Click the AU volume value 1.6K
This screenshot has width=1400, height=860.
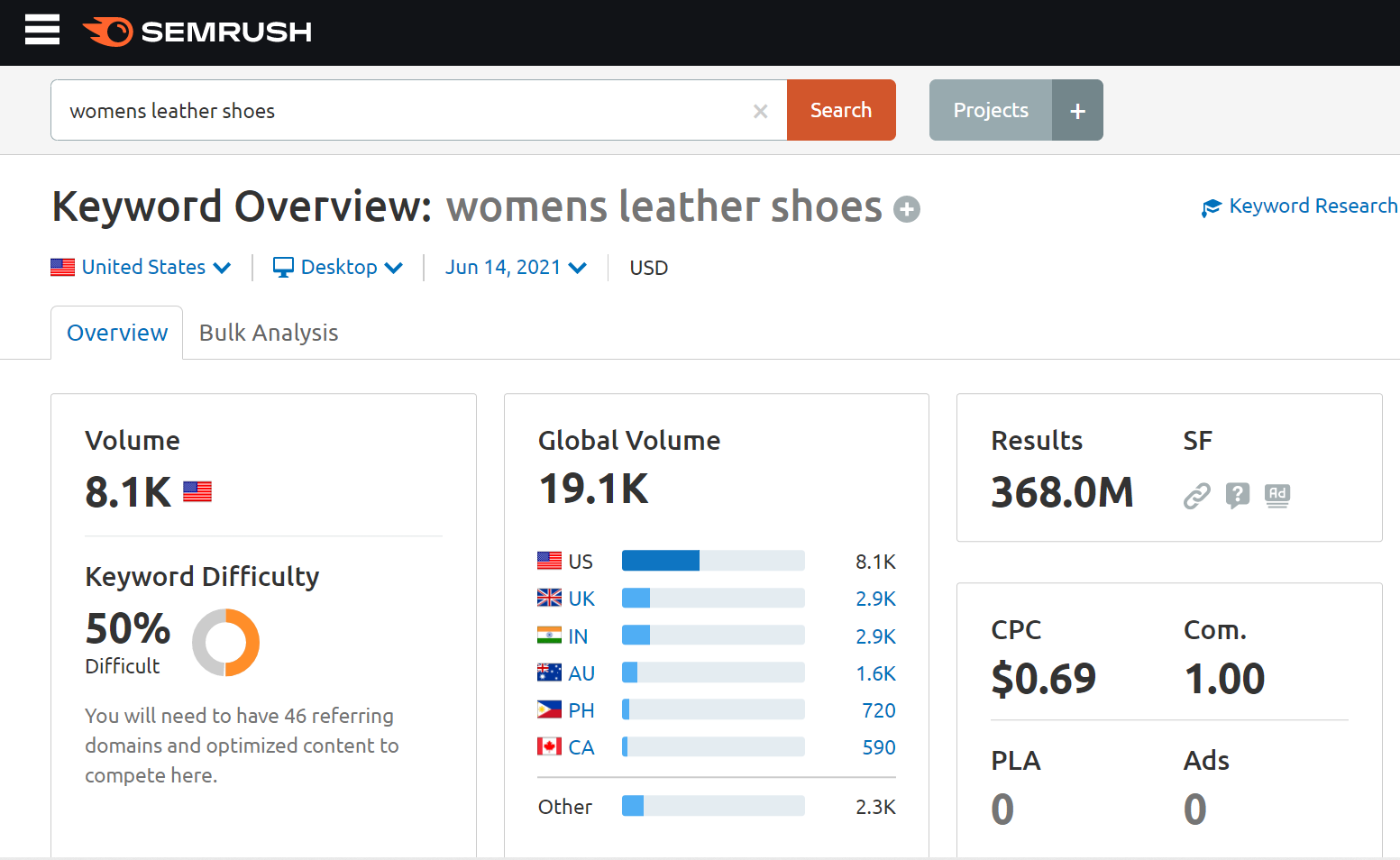(x=875, y=673)
